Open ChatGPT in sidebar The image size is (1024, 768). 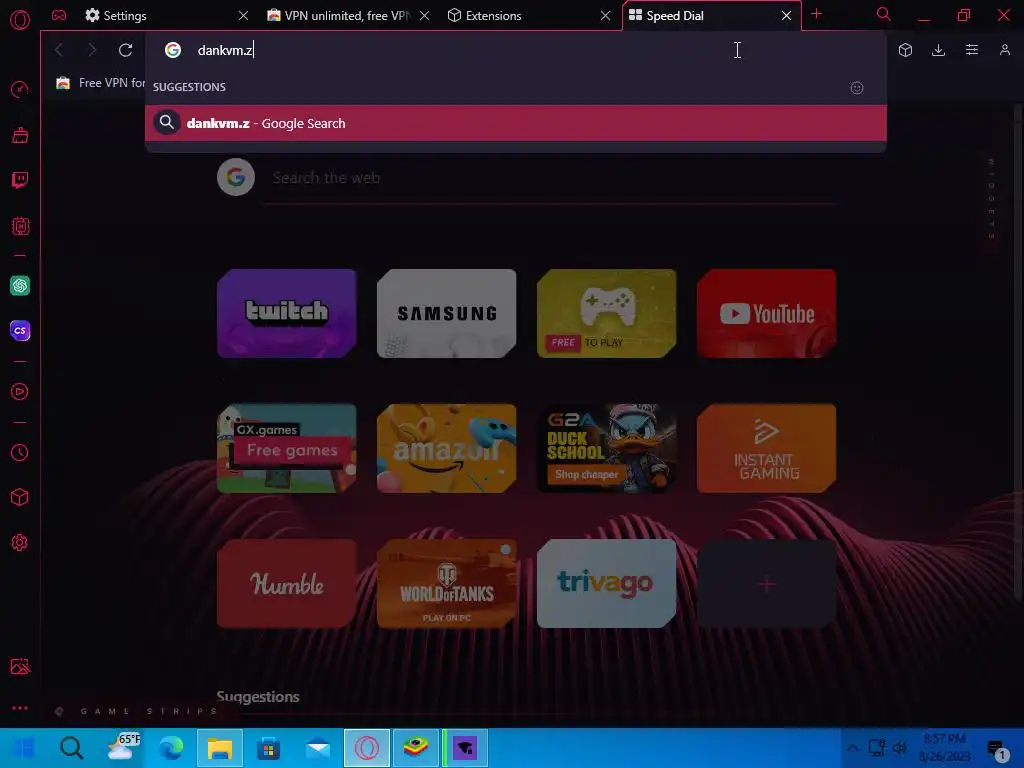[x=20, y=285]
